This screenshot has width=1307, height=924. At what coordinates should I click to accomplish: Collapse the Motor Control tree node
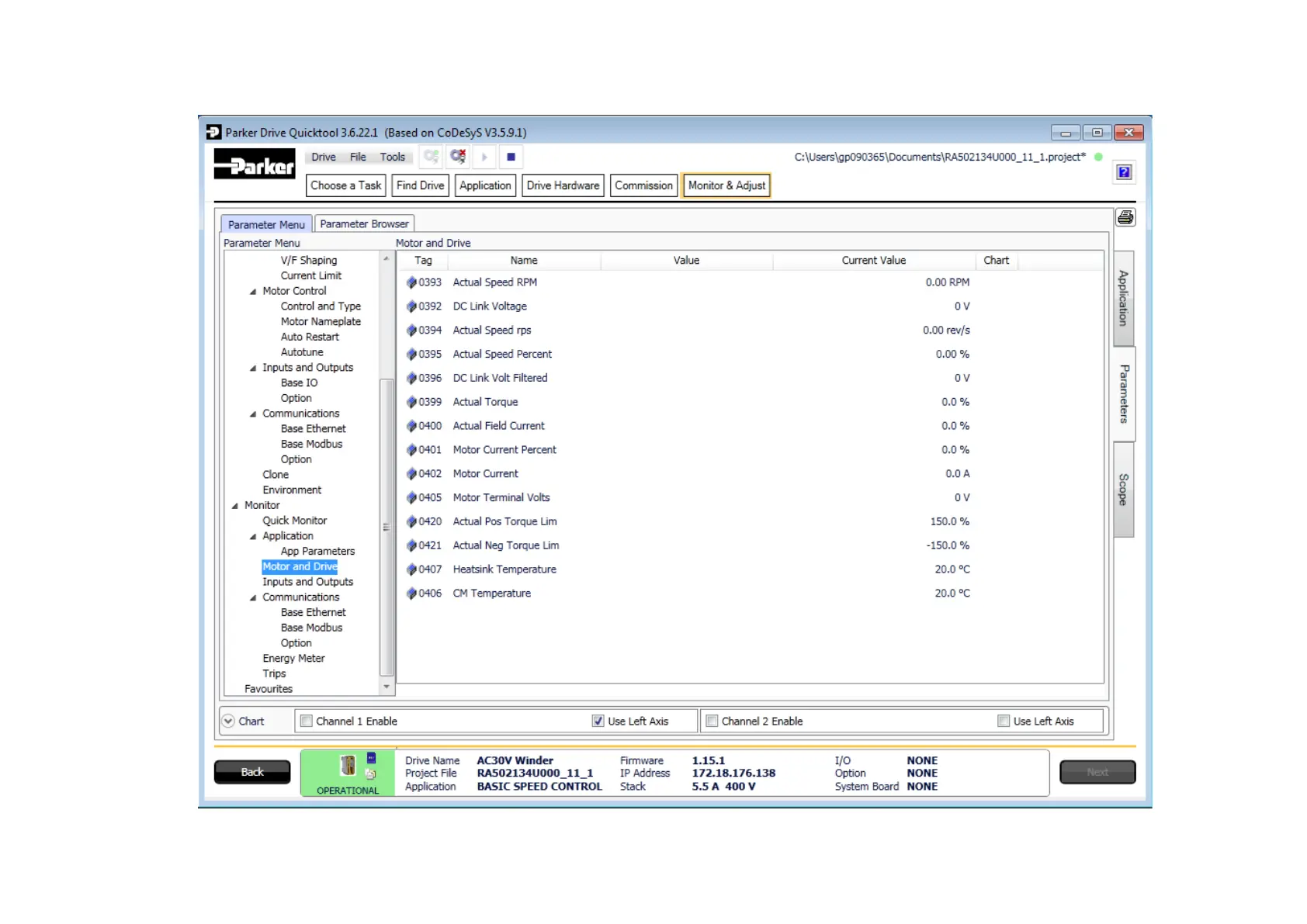tap(253, 292)
